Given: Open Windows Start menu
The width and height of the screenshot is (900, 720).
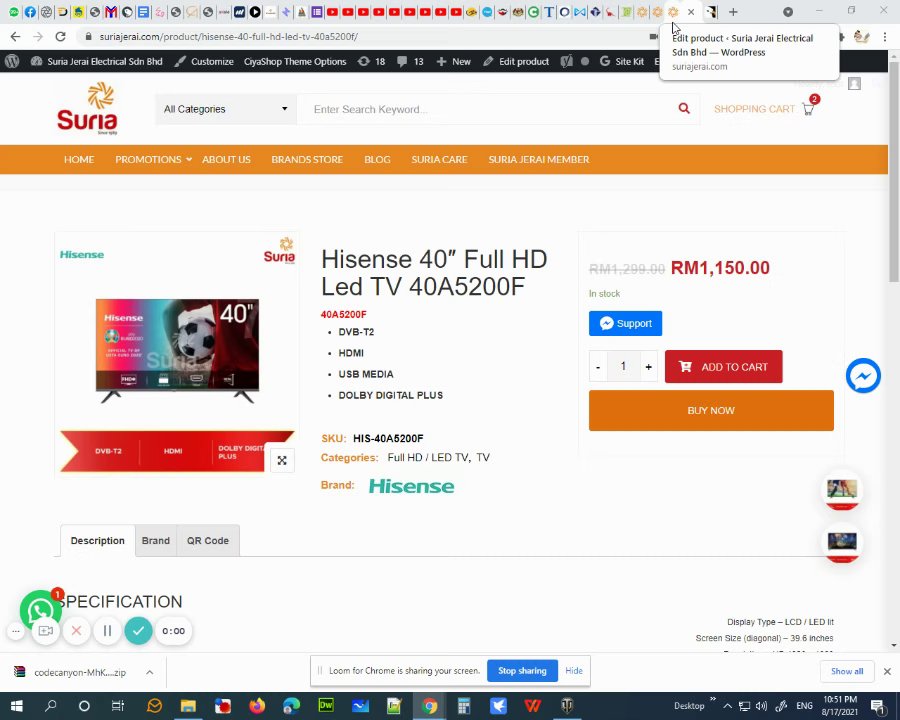Looking at the screenshot, I should (x=17, y=706).
